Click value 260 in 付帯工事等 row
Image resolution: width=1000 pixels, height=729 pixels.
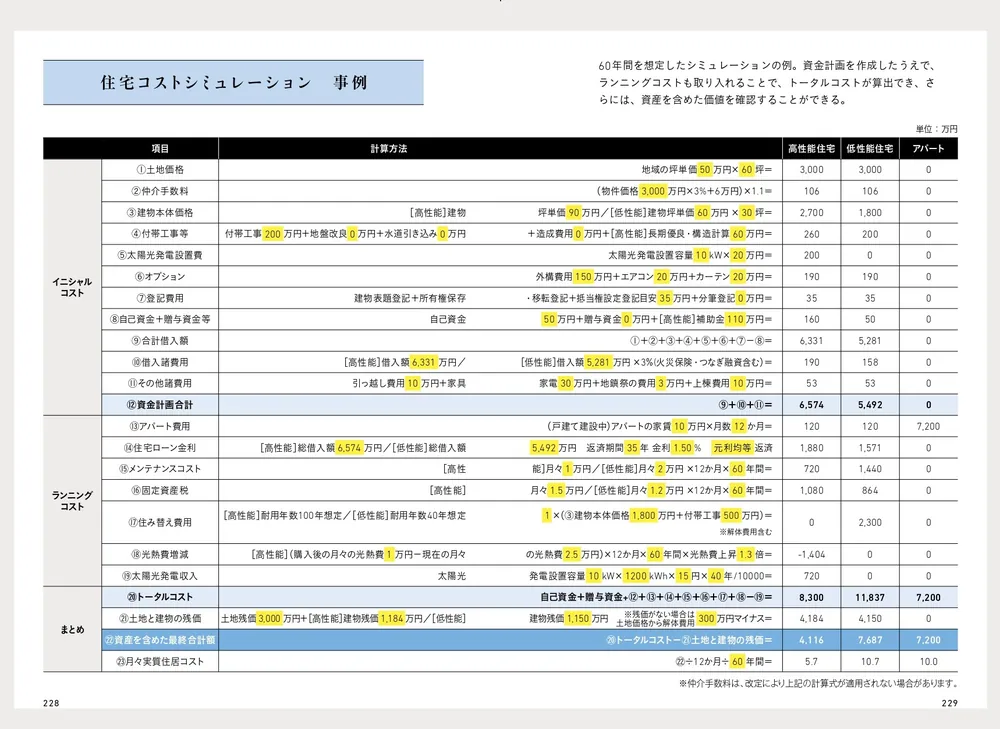811,234
